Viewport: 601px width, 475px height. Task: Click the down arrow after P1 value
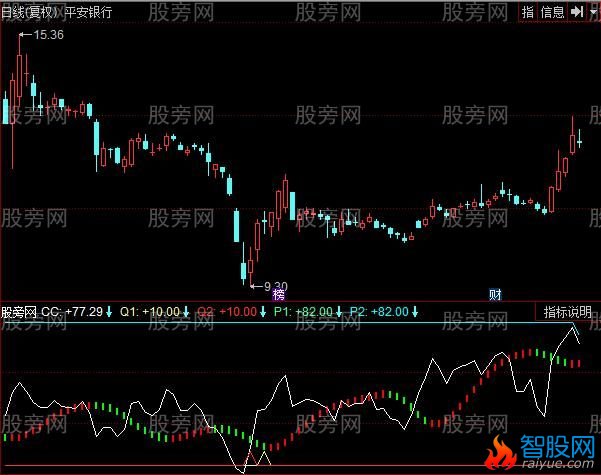pyautogui.click(x=338, y=311)
